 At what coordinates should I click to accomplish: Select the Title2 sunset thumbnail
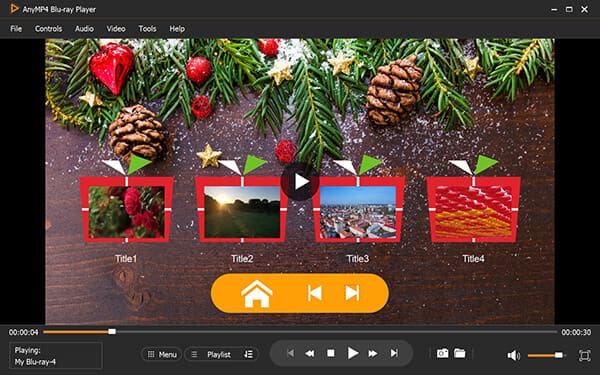(x=242, y=212)
